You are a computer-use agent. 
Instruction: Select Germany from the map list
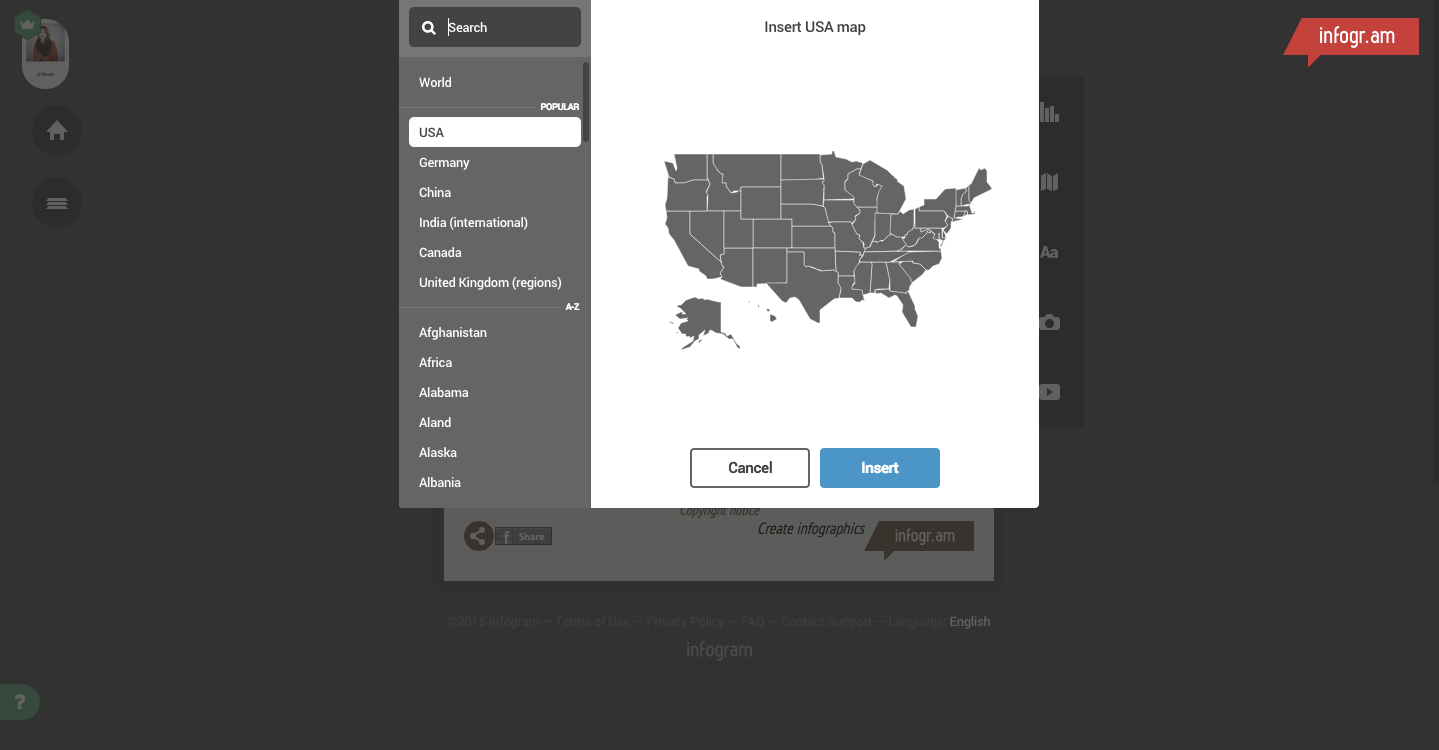click(444, 162)
